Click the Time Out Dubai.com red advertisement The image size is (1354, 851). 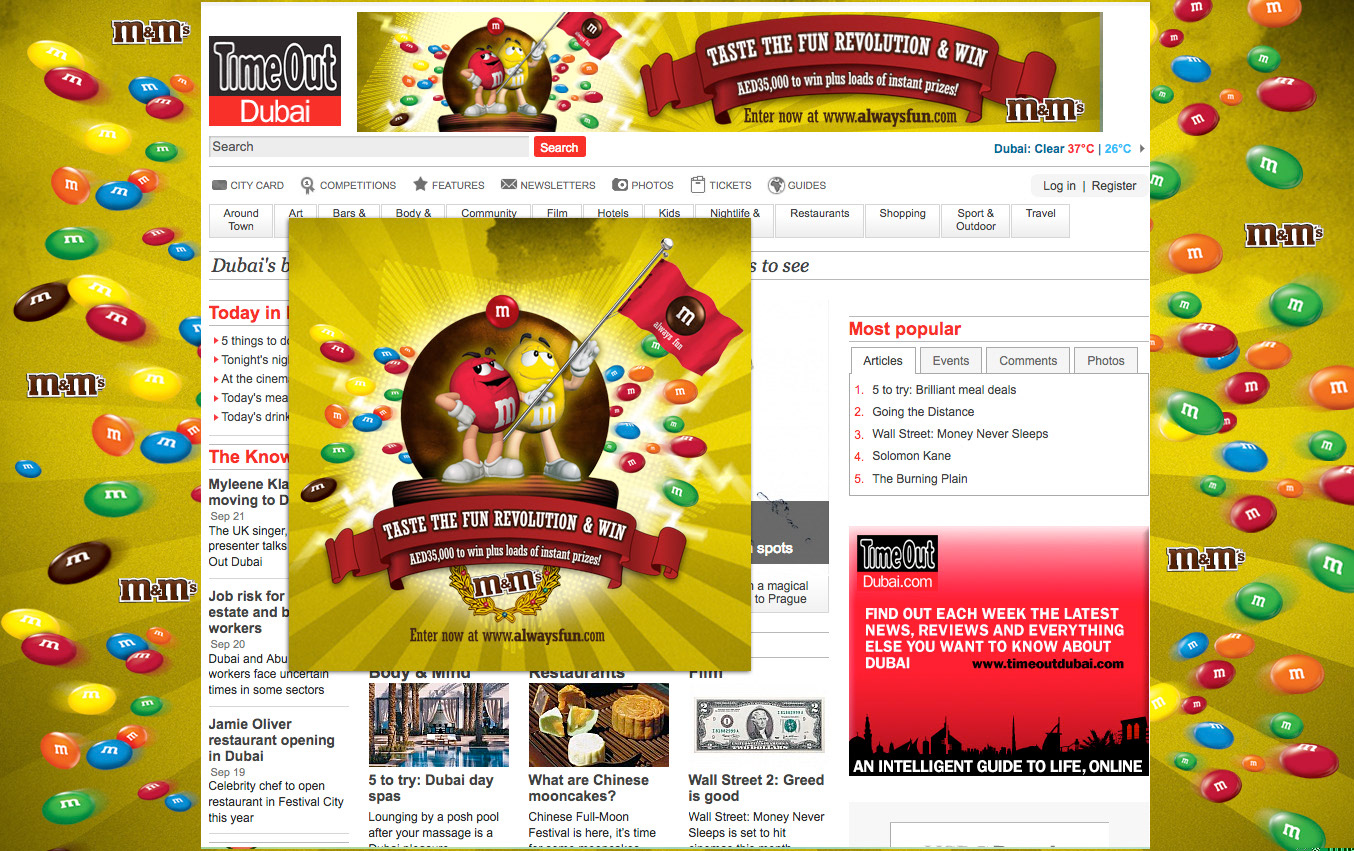pyautogui.click(x=998, y=651)
